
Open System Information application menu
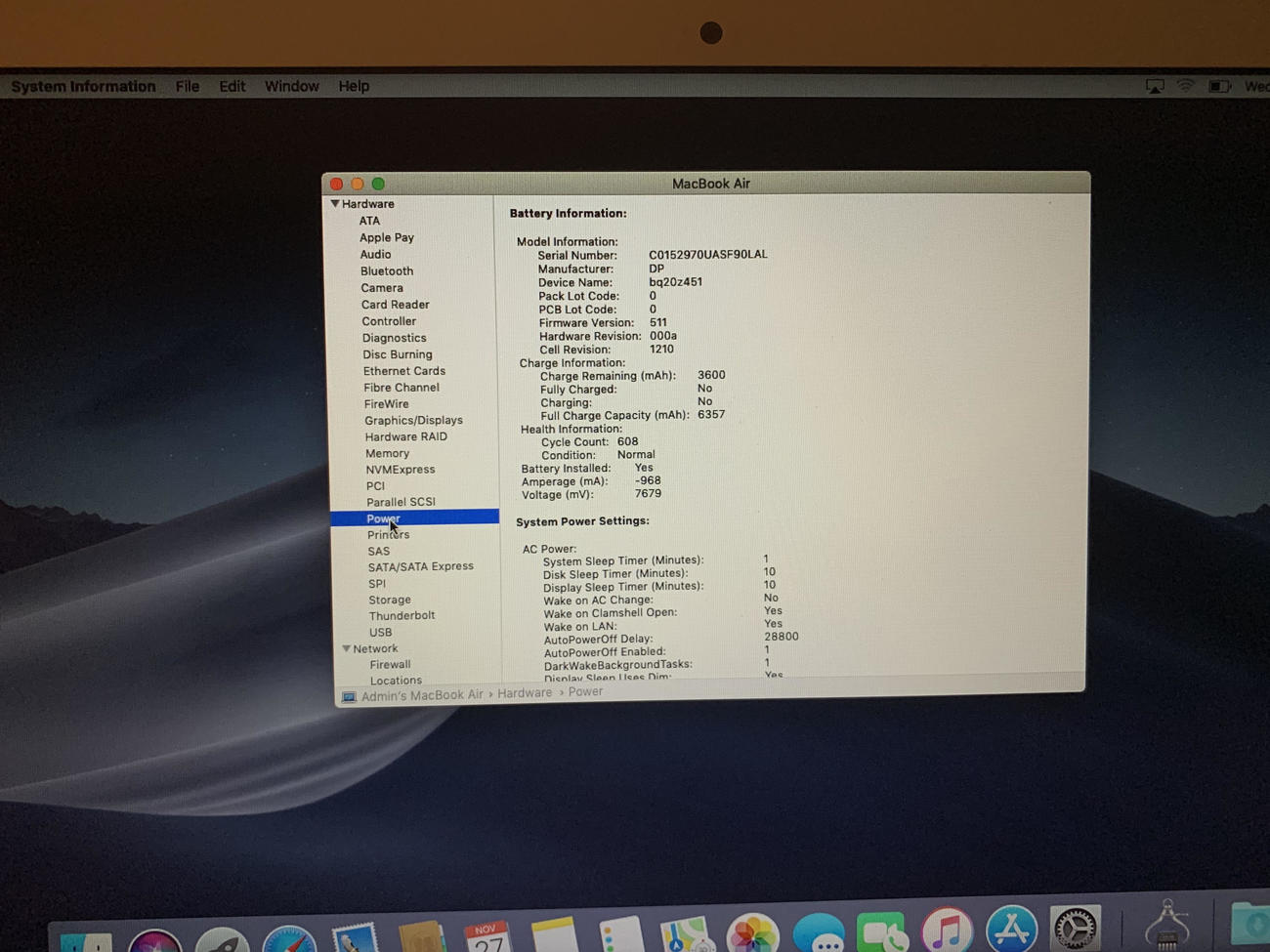point(83,86)
